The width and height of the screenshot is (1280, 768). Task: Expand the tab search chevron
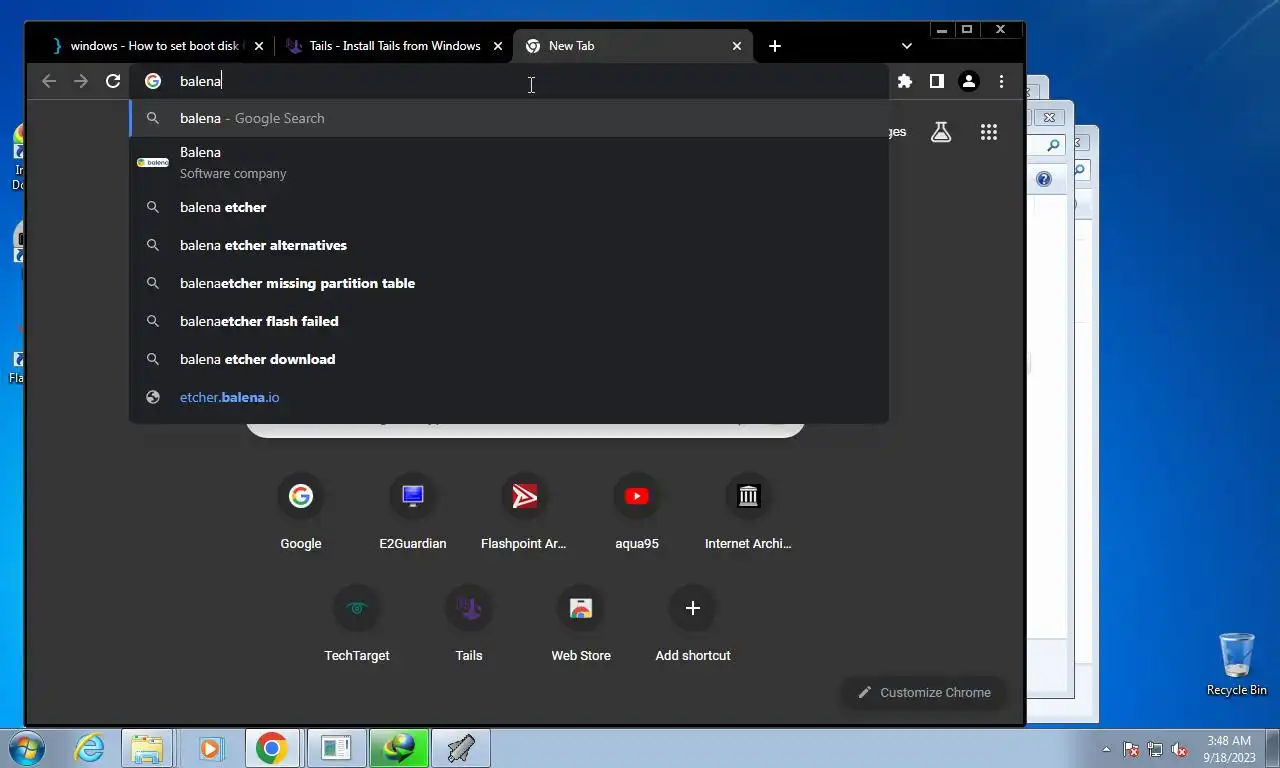pos(906,46)
